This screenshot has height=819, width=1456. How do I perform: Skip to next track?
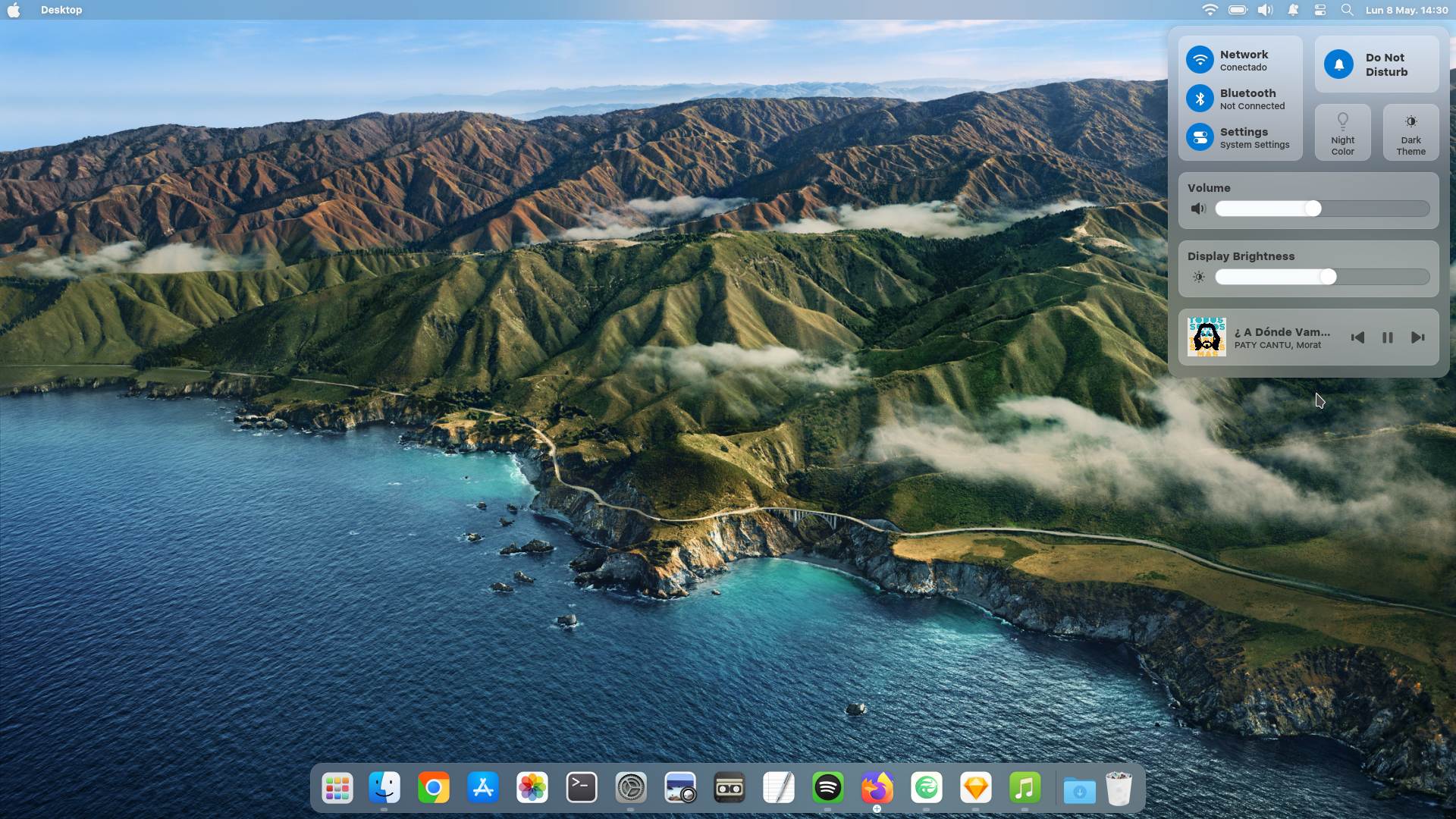(1417, 337)
